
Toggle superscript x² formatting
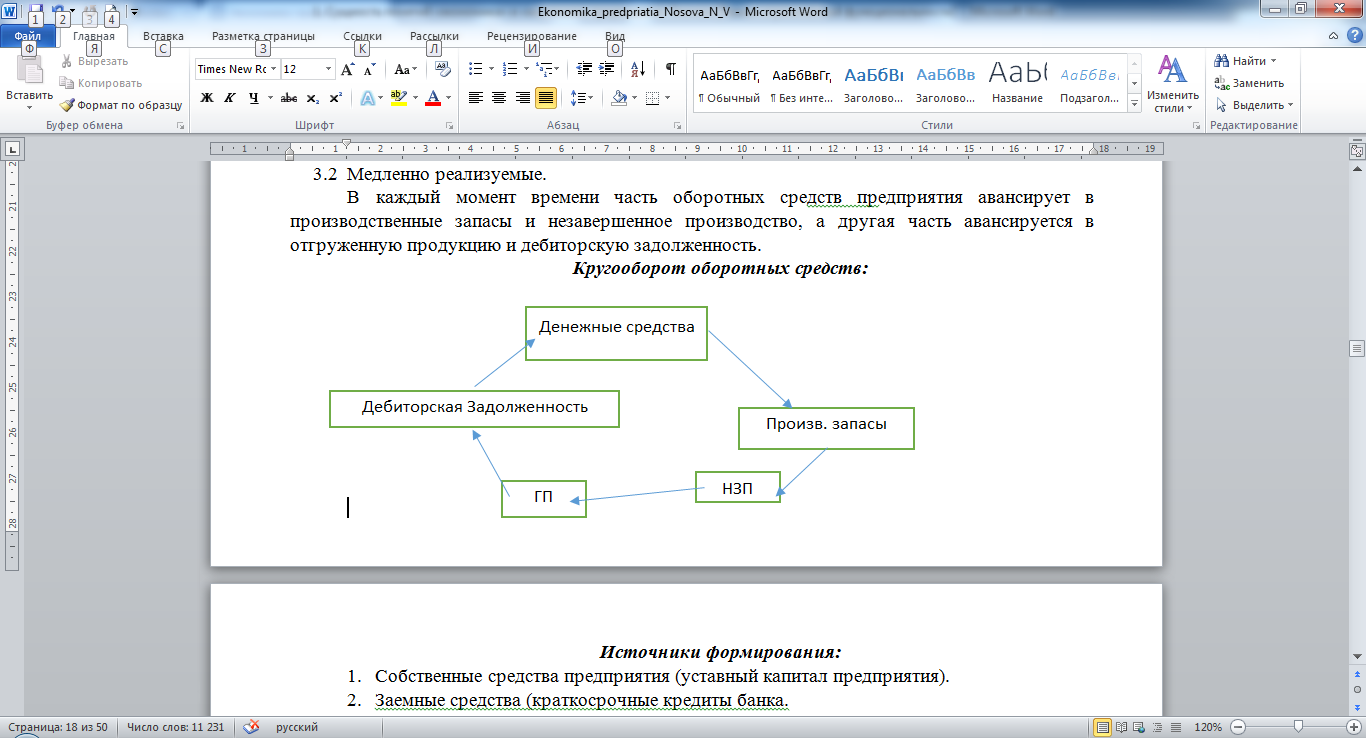(x=335, y=97)
